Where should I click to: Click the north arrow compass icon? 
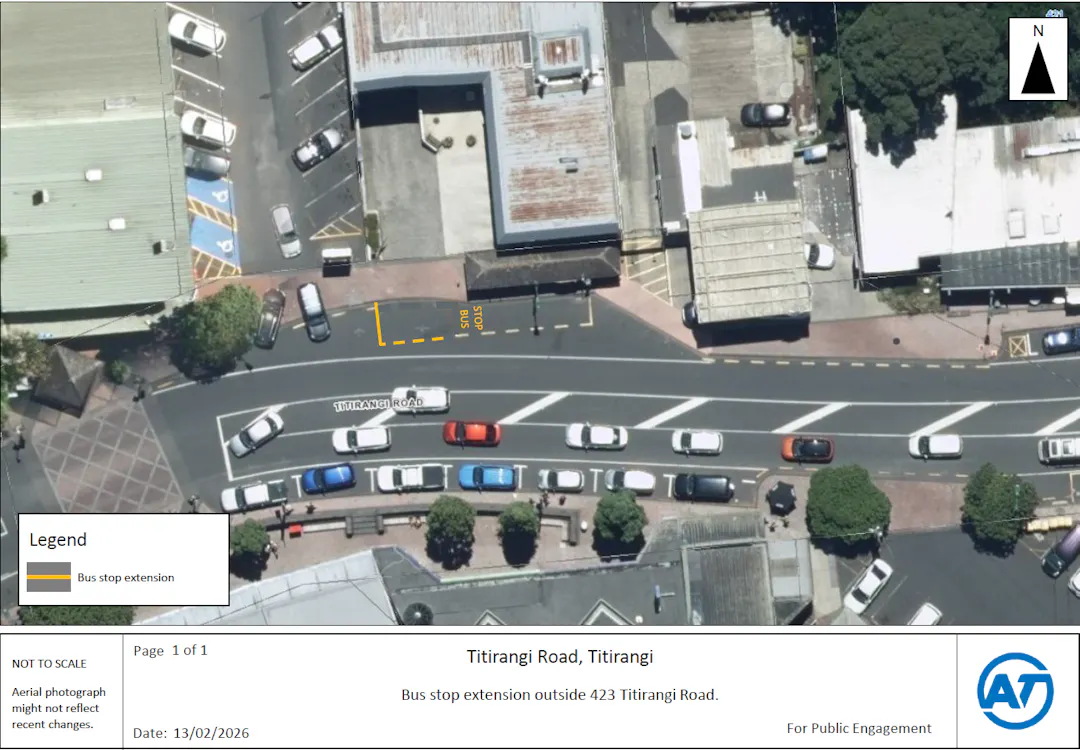[1037, 59]
